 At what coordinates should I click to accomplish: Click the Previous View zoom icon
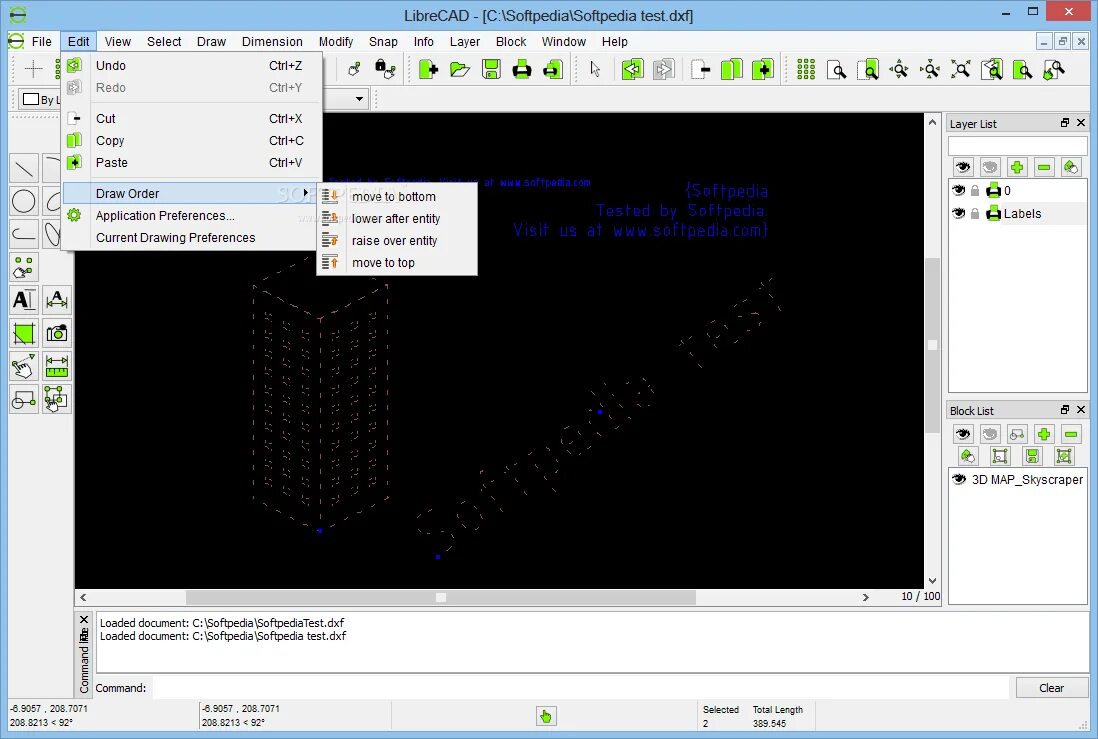[x=992, y=69]
